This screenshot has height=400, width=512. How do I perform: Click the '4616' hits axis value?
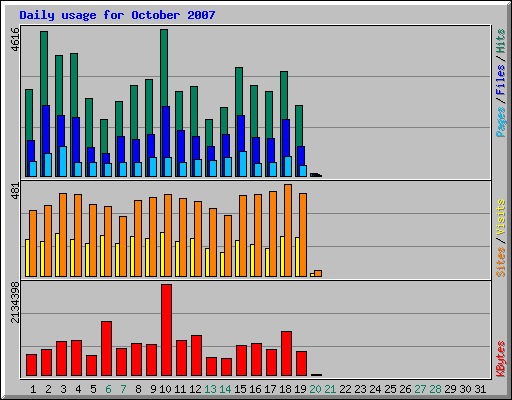[x=15, y=39]
